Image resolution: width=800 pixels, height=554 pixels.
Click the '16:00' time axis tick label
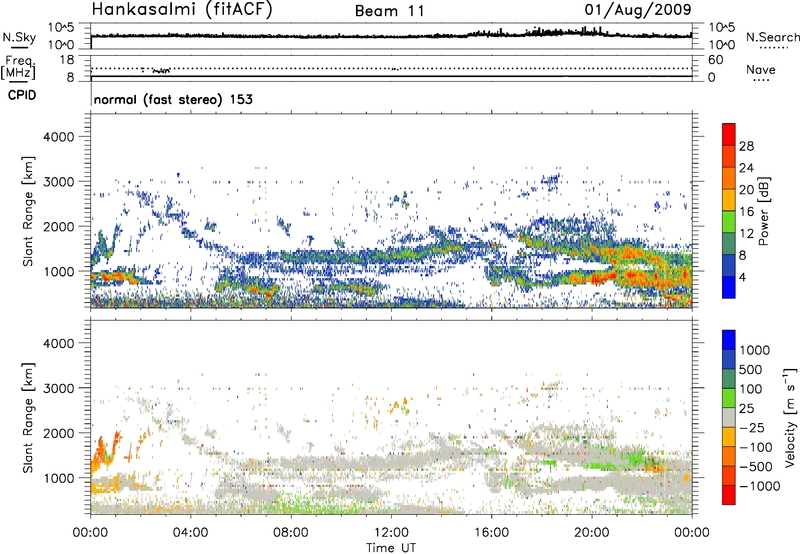[491, 533]
